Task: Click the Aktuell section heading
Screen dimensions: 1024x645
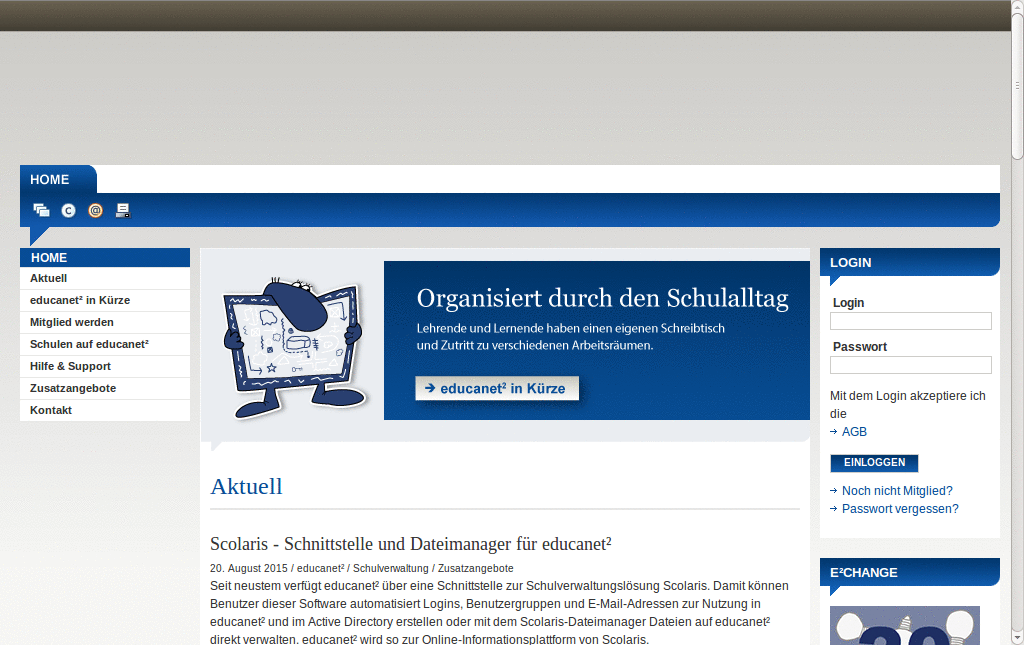Action: (x=246, y=486)
